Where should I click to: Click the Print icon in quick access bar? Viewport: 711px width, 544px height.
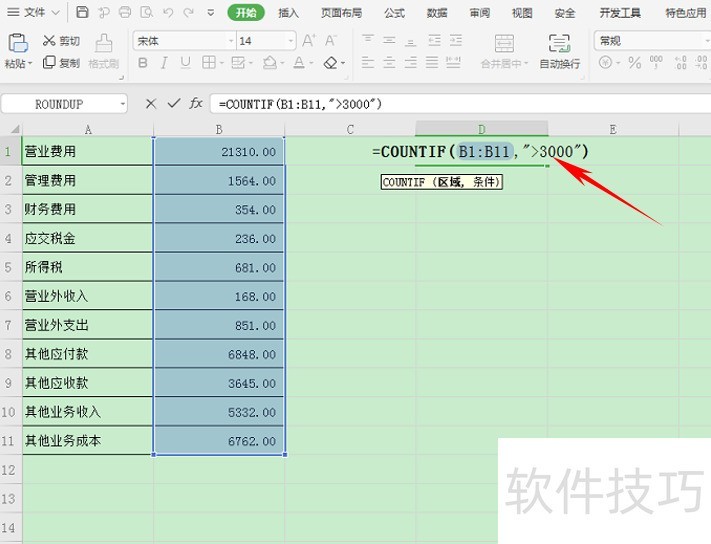pos(125,12)
